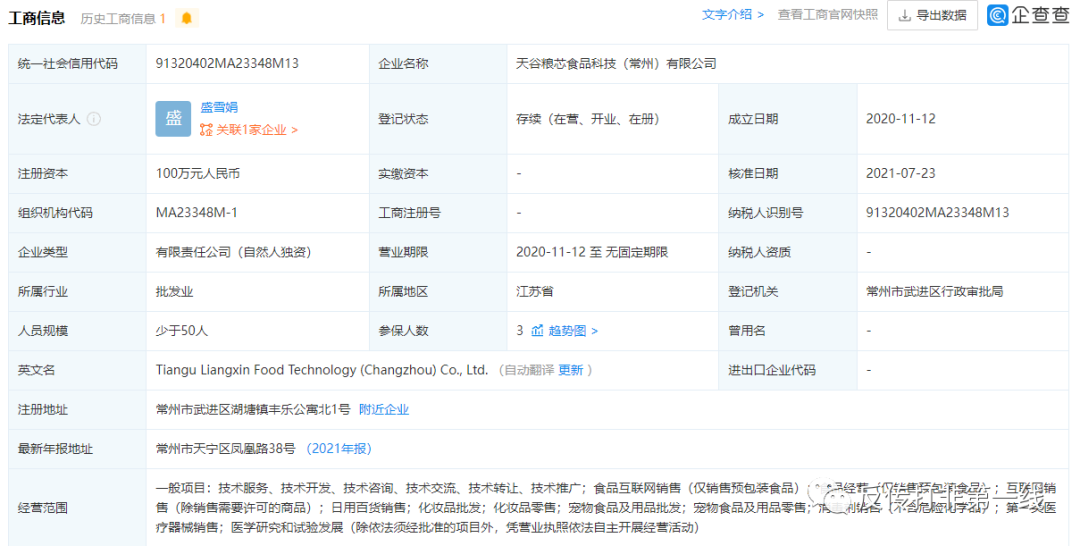Viewport: 1080px width, 546px height.
Task: Click the 纳税人资质 label
Action: (x=759, y=252)
